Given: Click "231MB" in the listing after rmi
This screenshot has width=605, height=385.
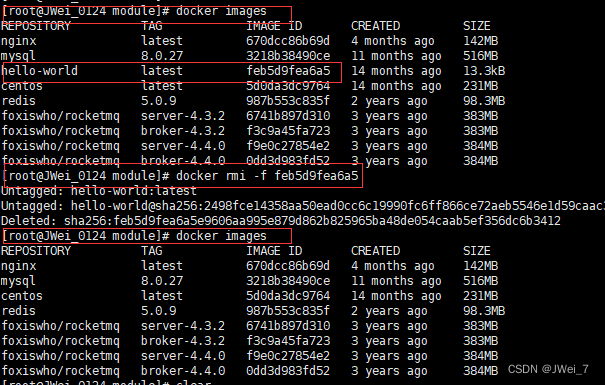Looking at the screenshot, I should point(480,296).
